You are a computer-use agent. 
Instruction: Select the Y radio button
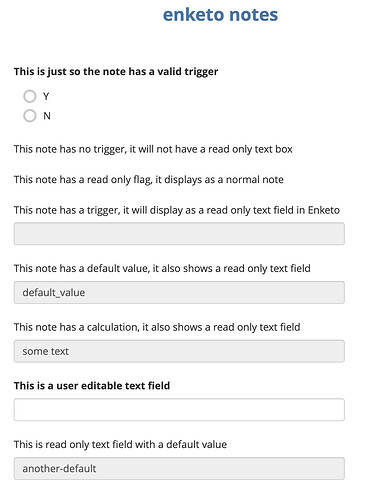point(30,96)
